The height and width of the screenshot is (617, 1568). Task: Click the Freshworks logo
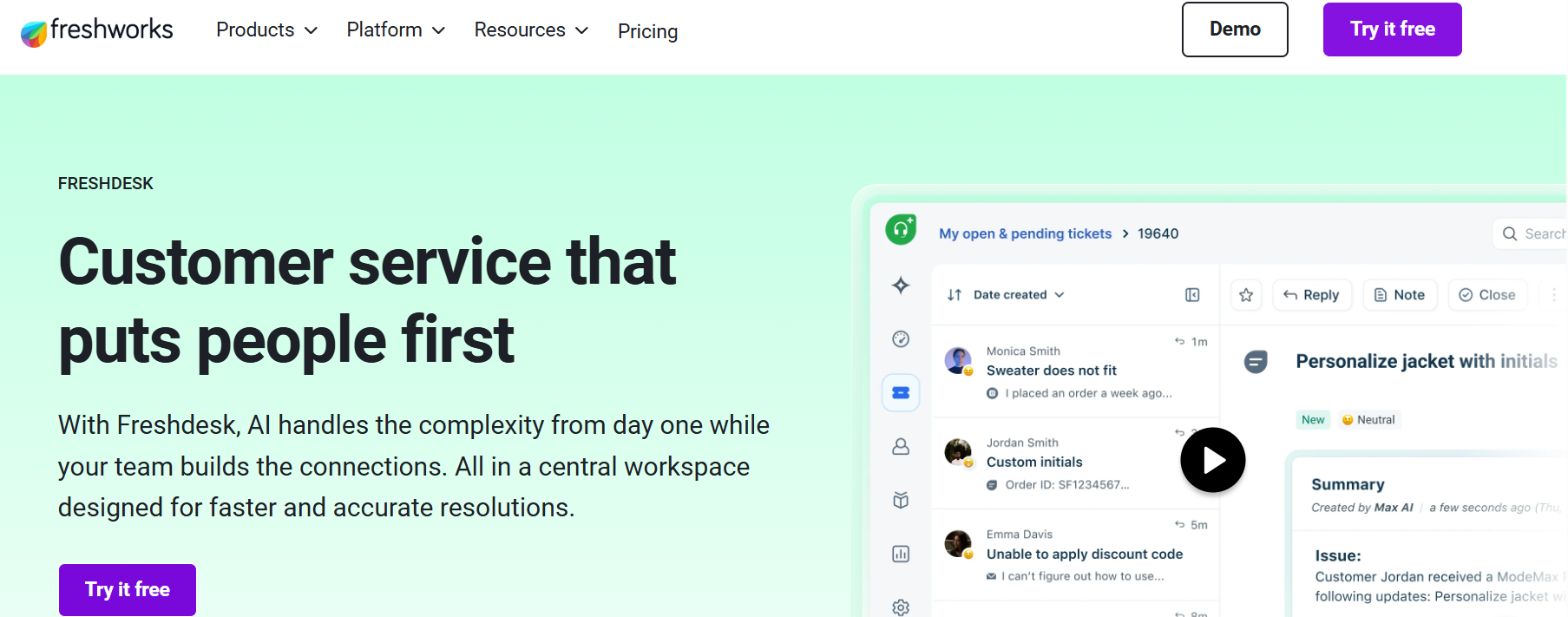(96, 31)
